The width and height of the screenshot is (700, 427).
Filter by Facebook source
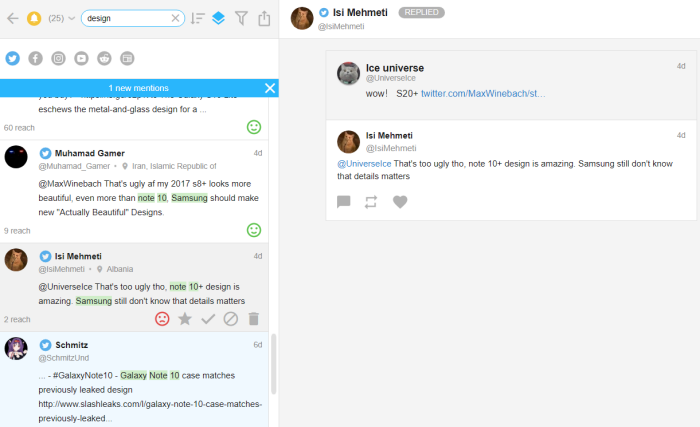click(x=35, y=59)
